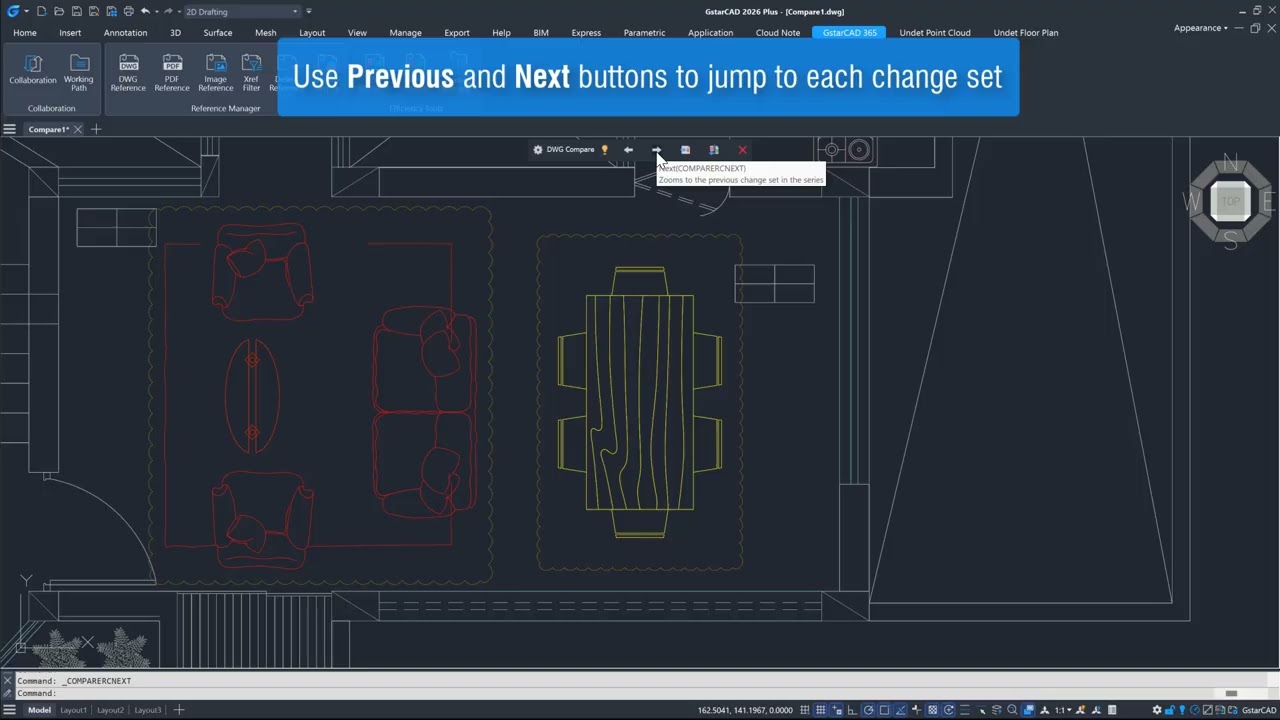
Task: Toggle ortho mode in the status bar
Action: (852, 710)
